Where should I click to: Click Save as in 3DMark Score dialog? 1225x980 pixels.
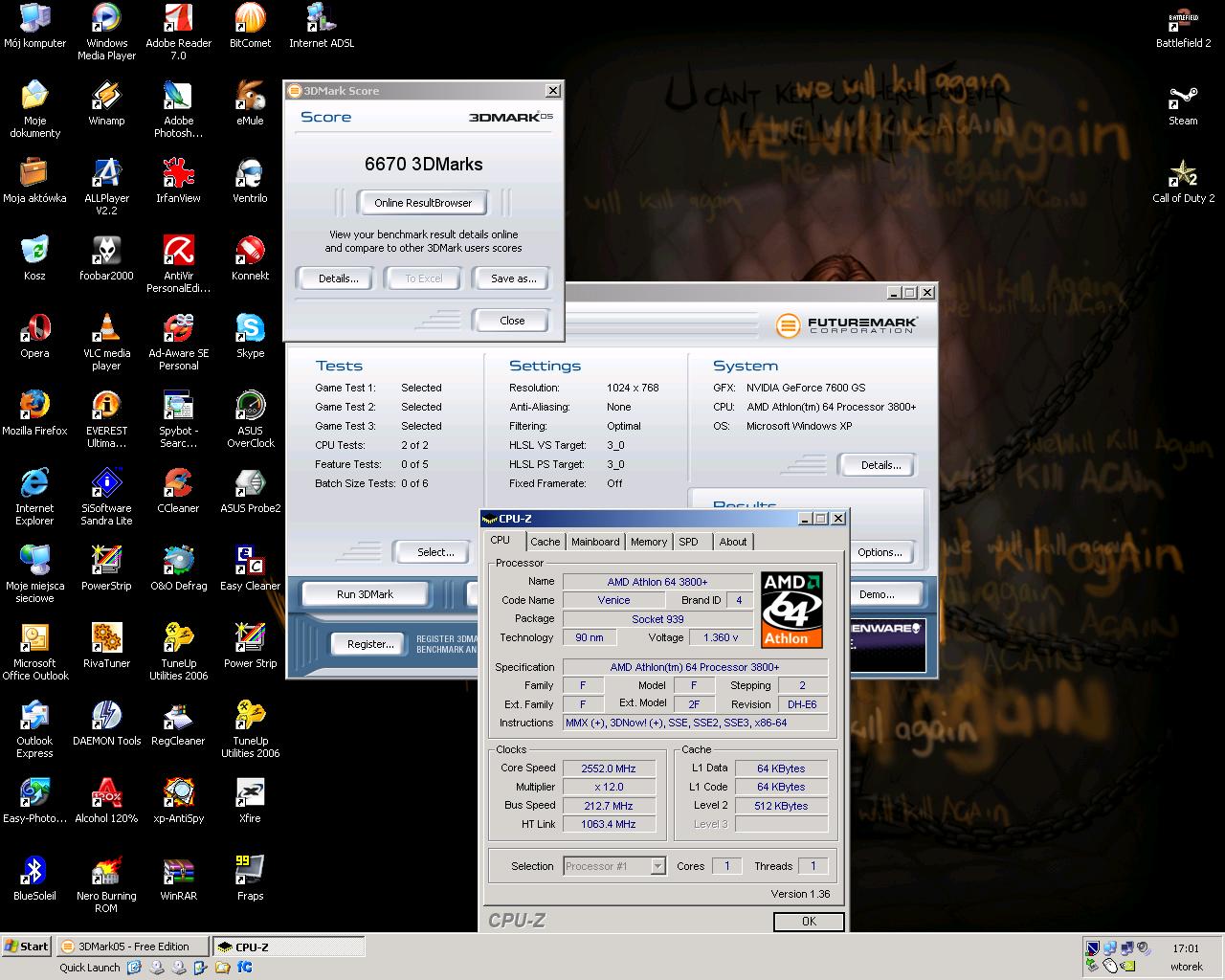click(513, 278)
